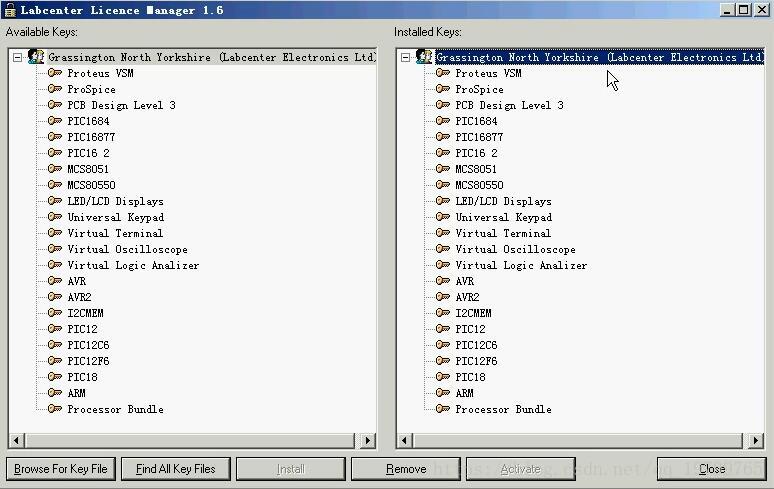Select Virtual Oscilloscope in Available Keys
The height and width of the screenshot is (489, 774).
(x=127, y=249)
